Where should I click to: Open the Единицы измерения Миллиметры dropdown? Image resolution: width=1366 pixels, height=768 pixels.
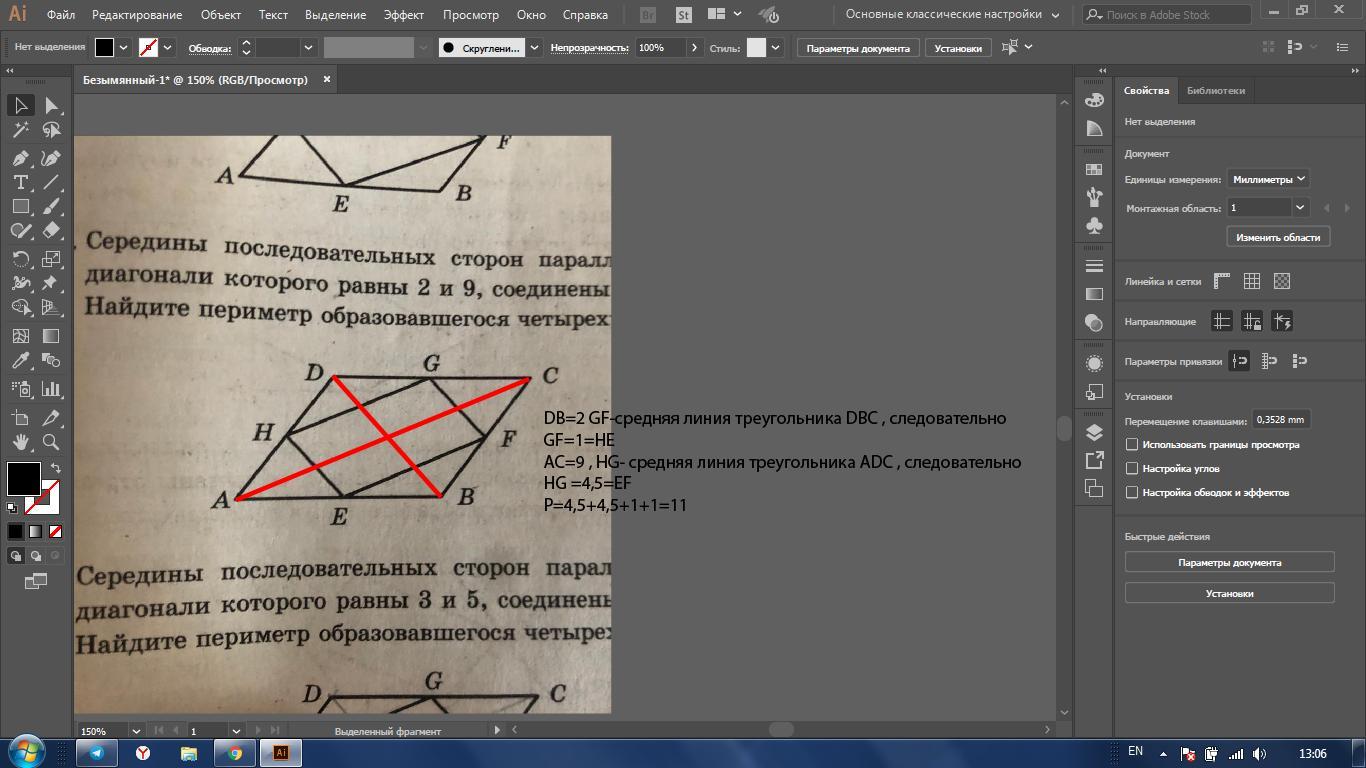tap(1269, 179)
